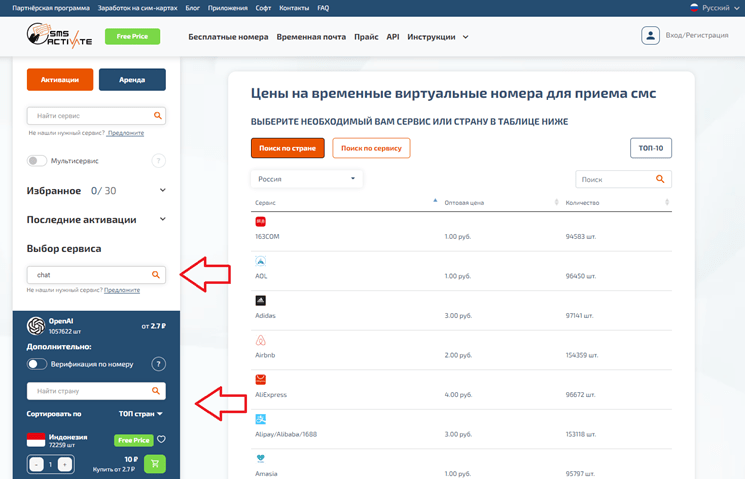745x480 pixels.
Task: Click Login/Registration link
Action: point(697,35)
